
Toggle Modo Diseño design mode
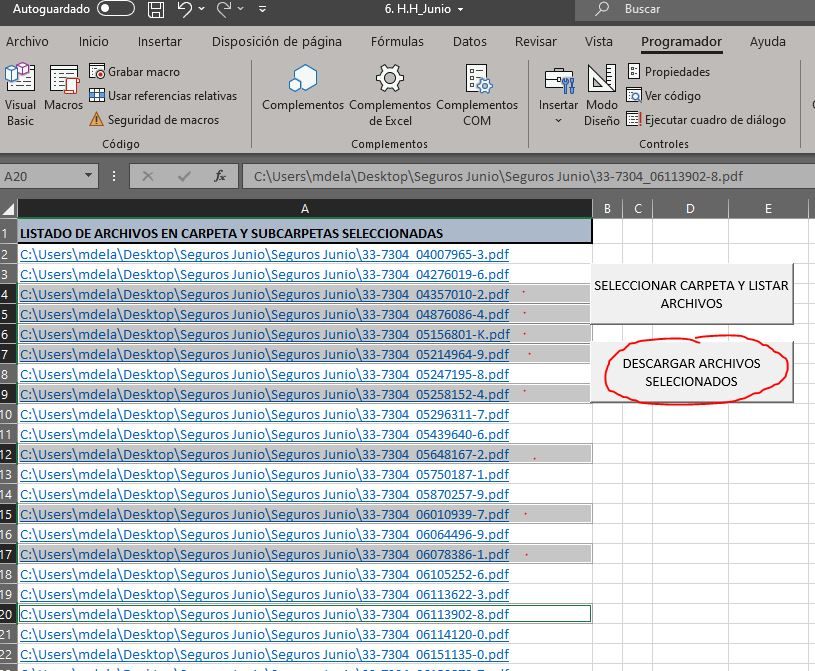pos(601,95)
